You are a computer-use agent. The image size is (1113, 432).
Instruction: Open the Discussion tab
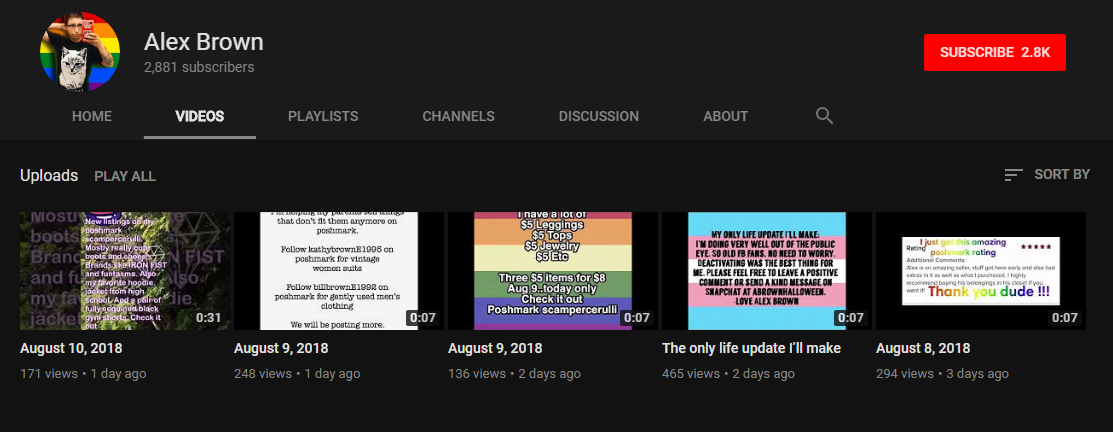pos(598,116)
